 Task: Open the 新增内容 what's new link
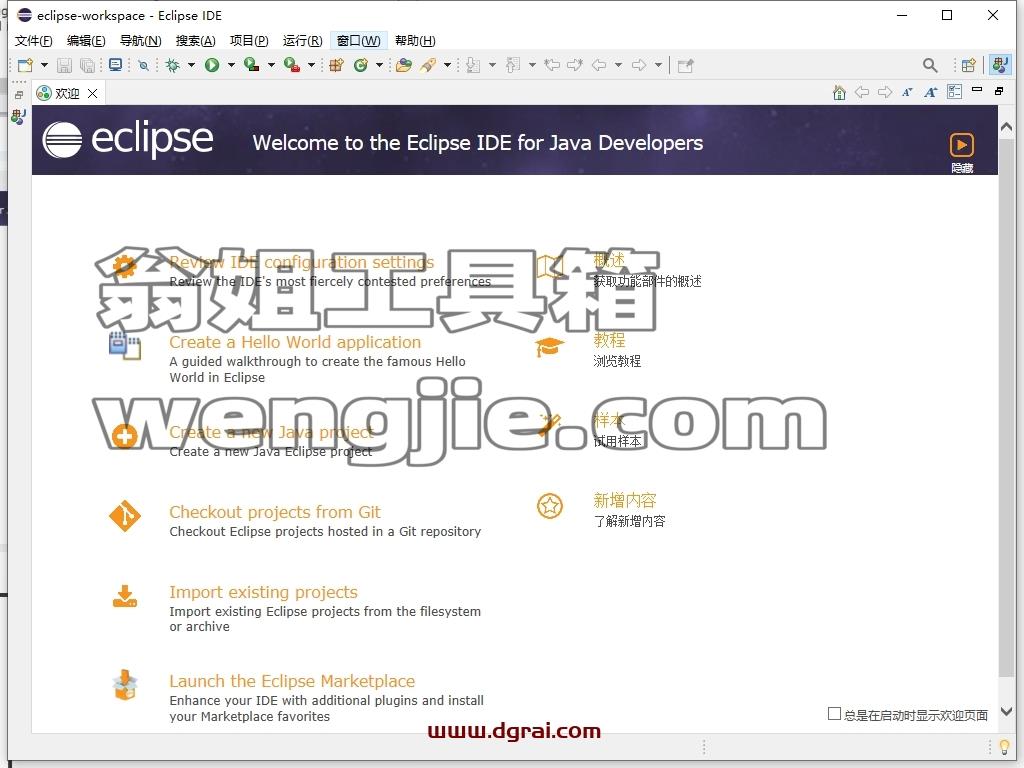(624, 501)
